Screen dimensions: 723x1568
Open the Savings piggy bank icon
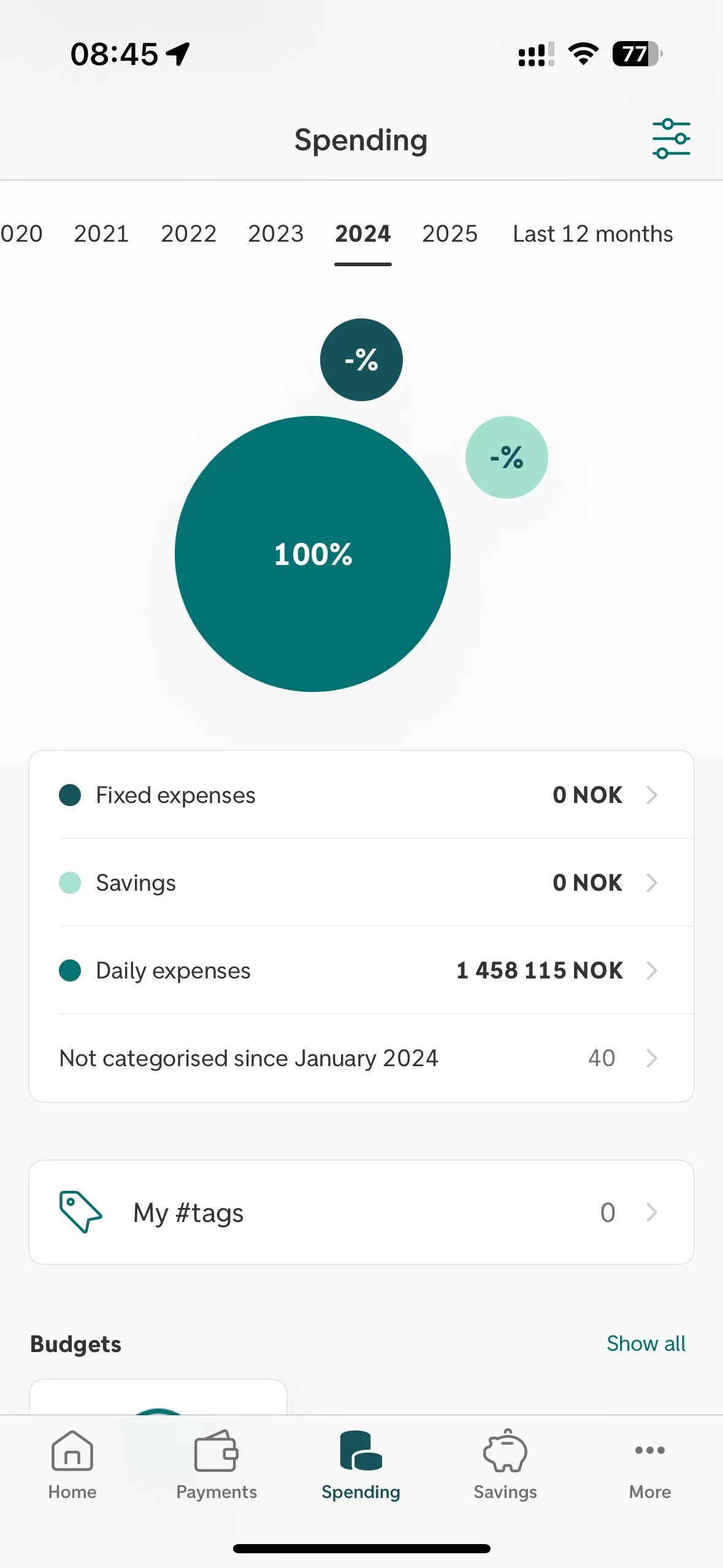505,1451
